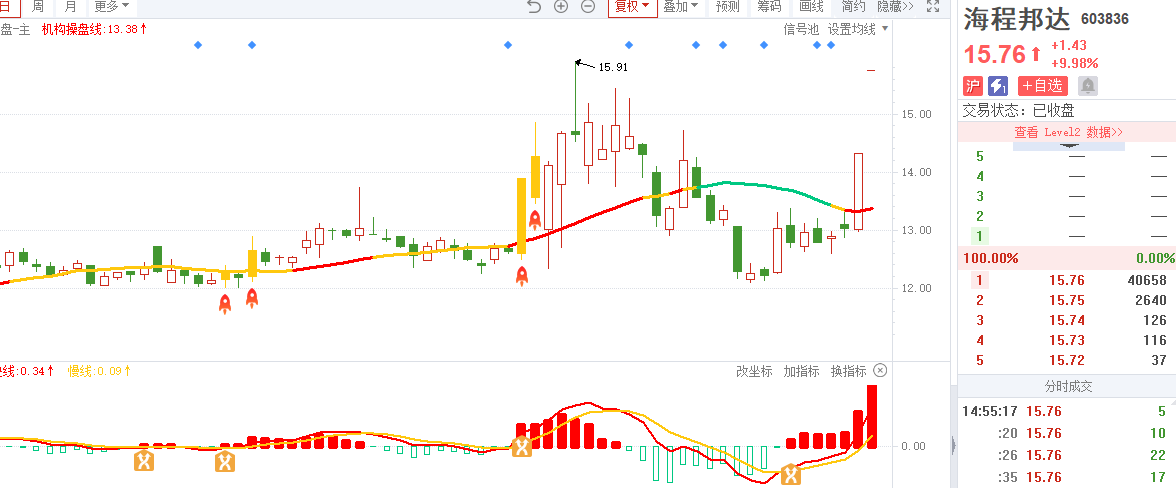Activate the 画线 drawing tools

[812, 7]
